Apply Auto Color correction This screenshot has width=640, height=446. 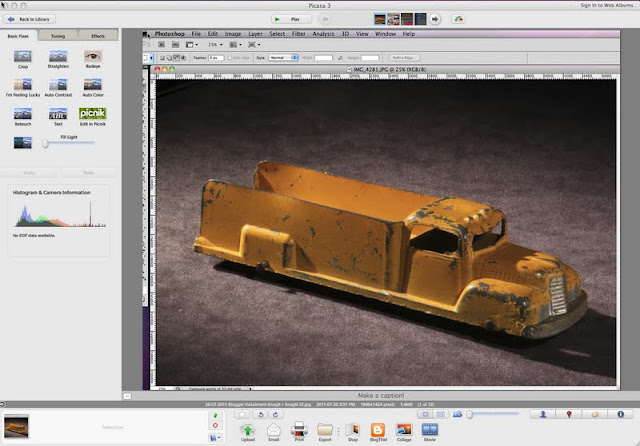coord(92,86)
